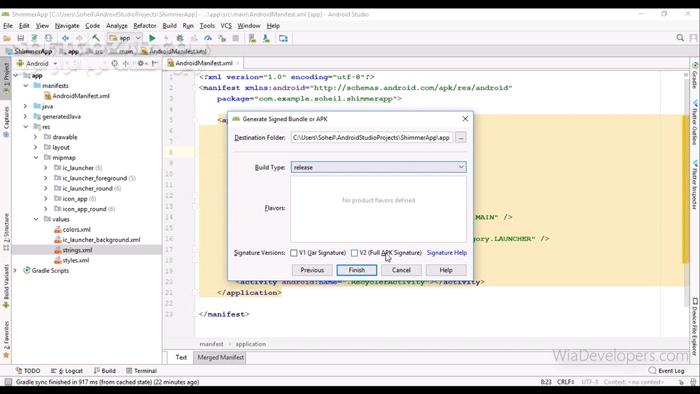Viewport: 700px width, 394px height.
Task: Click the Previous button
Action: pyautogui.click(x=312, y=270)
